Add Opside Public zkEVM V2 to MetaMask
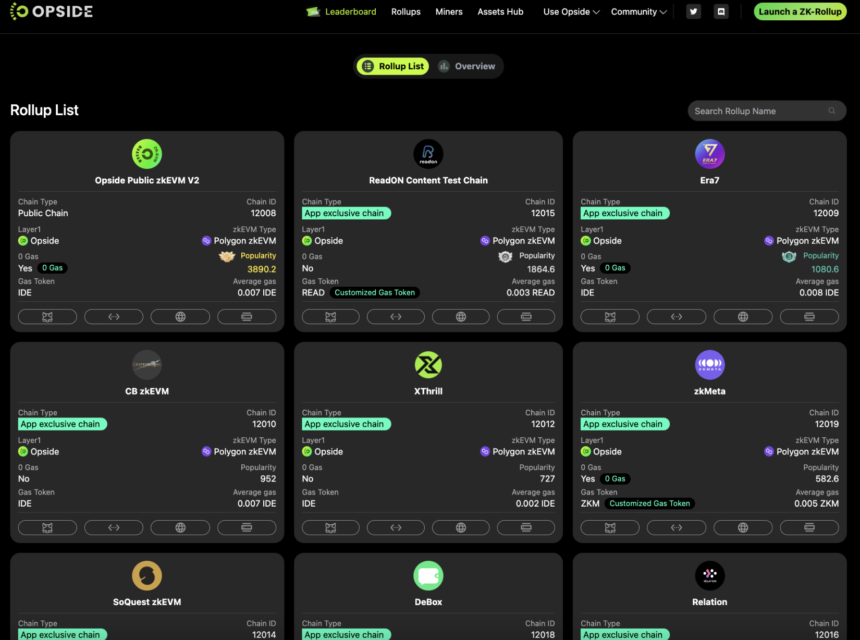Viewport: 860px width, 640px height. pyautogui.click(x=48, y=316)
